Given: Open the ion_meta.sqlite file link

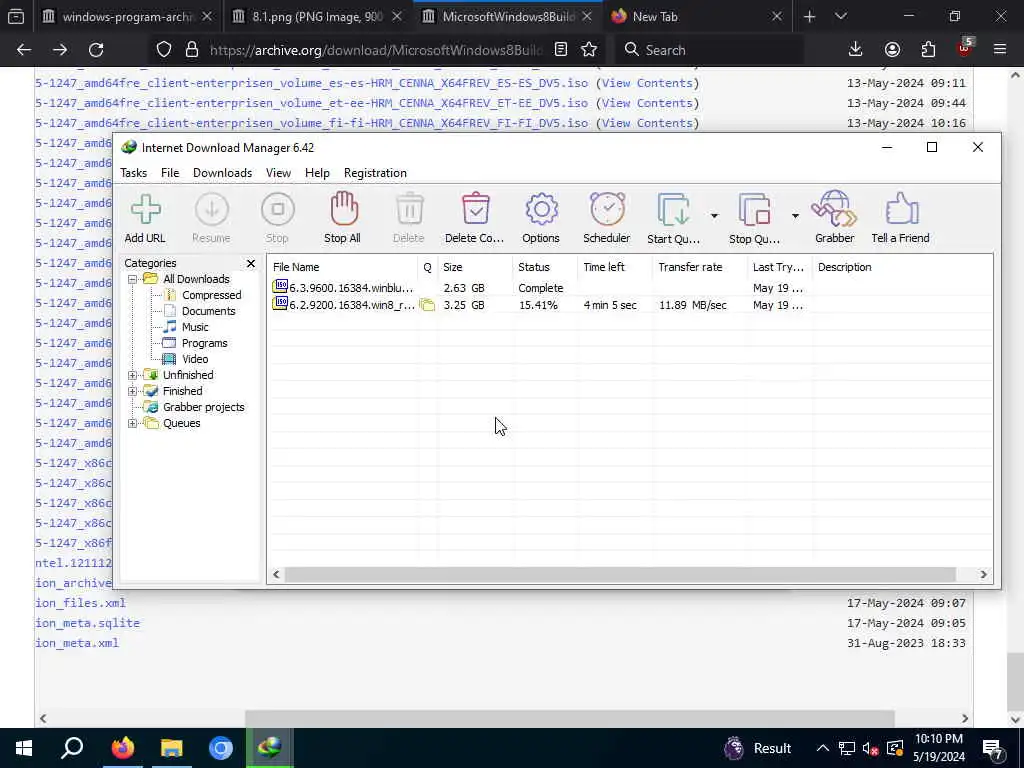Looking at the screenshot, I should (88, 623).
